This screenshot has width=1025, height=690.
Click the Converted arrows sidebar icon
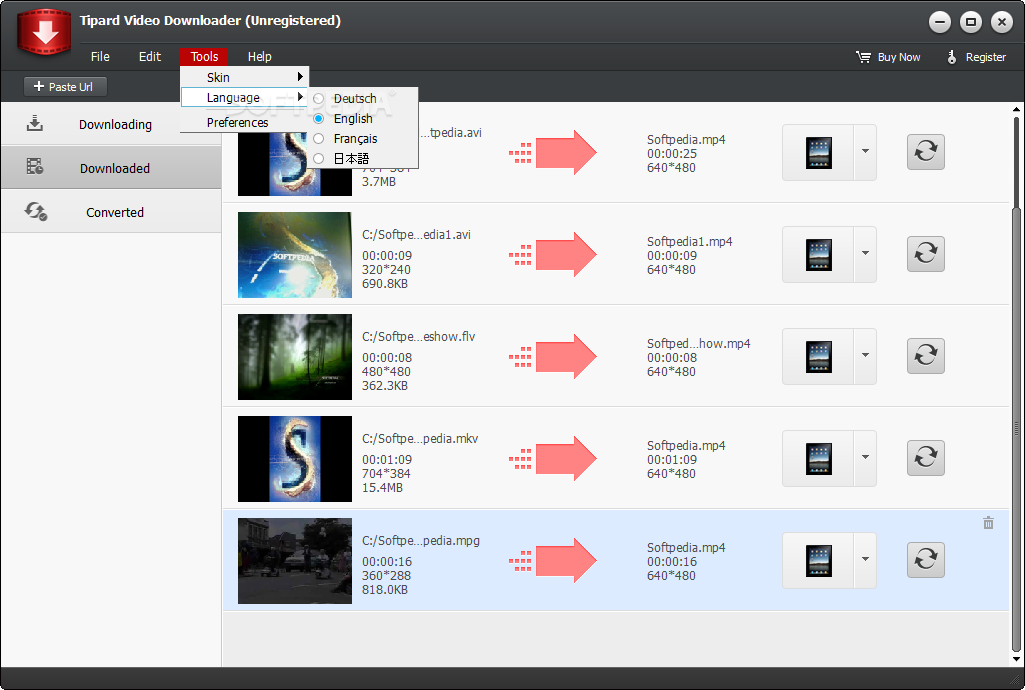35,211
